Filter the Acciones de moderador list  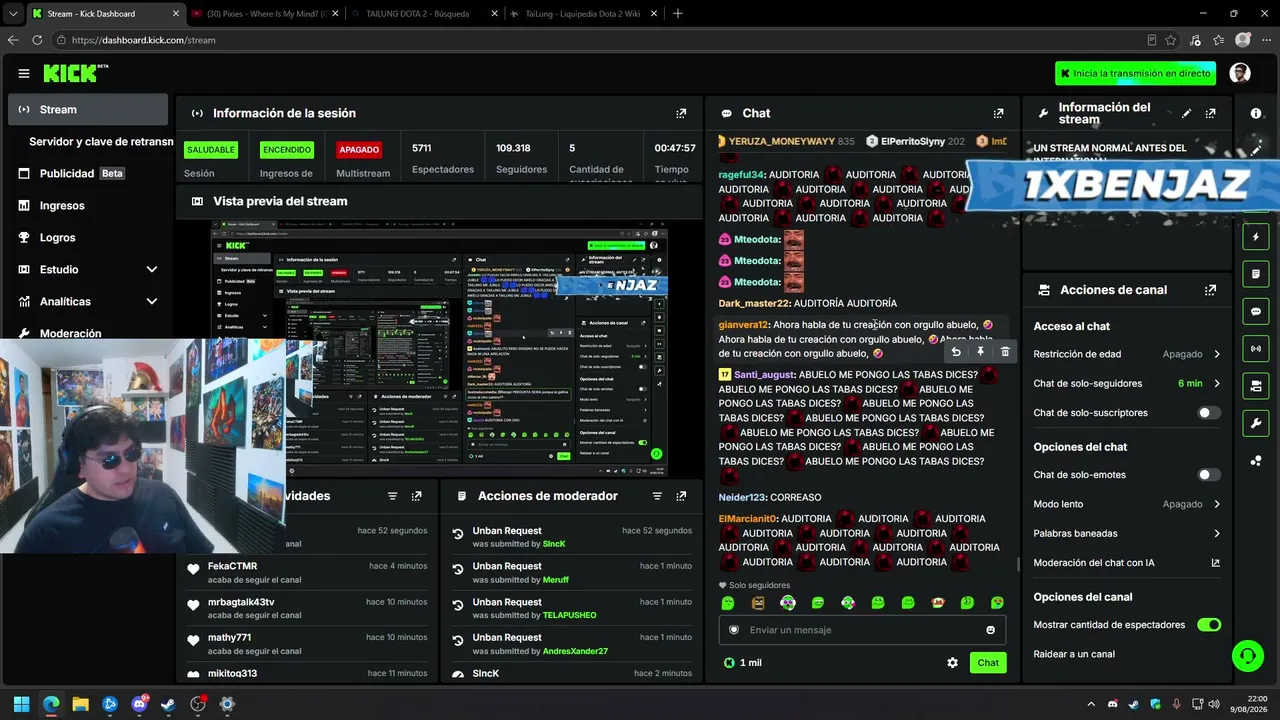[657, 496]
